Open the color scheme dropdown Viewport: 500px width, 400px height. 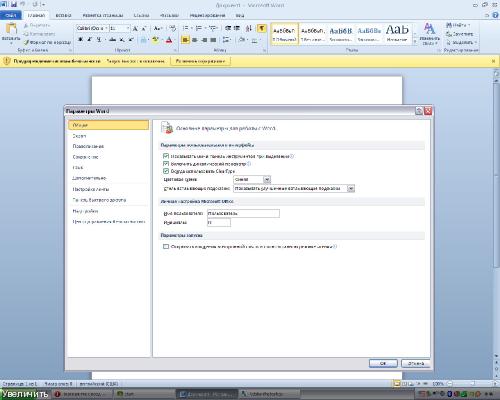tap(267, 180)
